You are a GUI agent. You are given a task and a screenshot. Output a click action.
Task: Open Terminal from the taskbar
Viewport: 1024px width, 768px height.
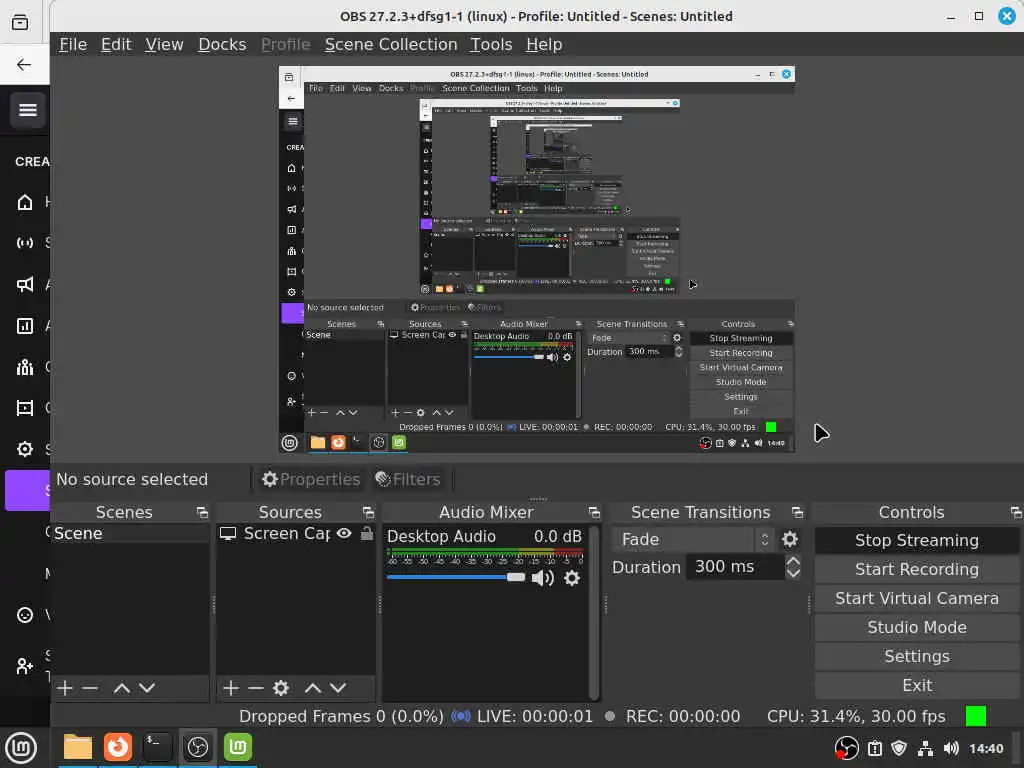pyautogui.click(x=157, y=747)
